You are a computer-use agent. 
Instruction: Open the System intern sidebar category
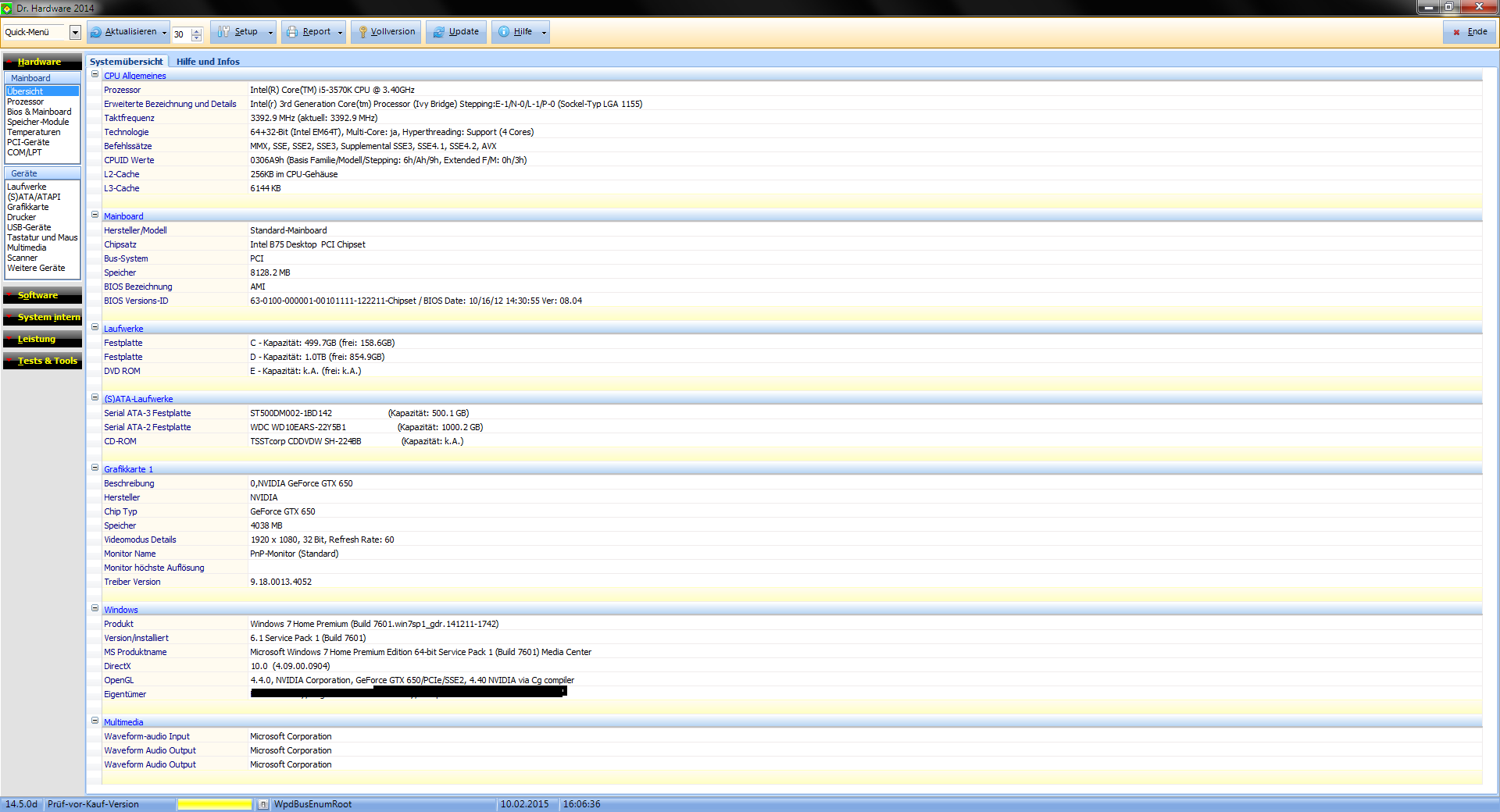tap(42, 317)
